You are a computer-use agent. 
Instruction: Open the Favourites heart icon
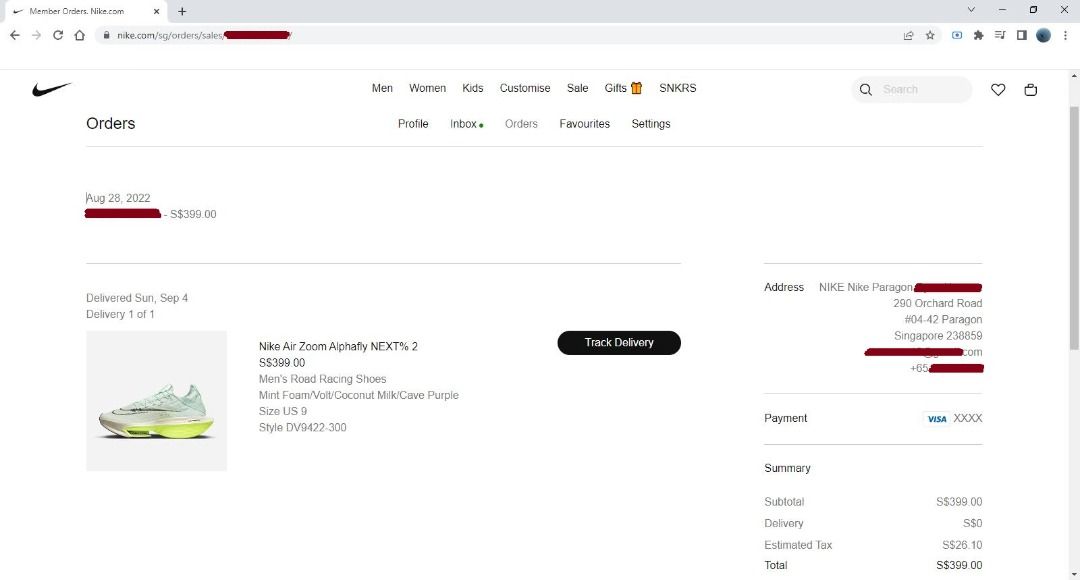coord(998,90)
